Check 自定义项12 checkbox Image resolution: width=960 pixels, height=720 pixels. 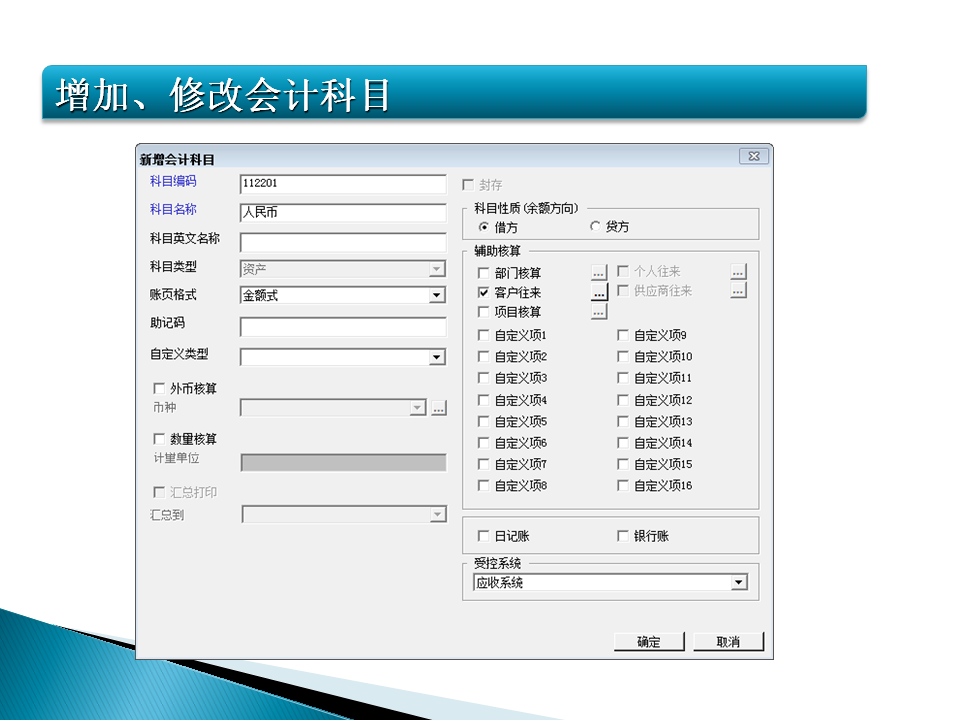[x=623, y=400]
